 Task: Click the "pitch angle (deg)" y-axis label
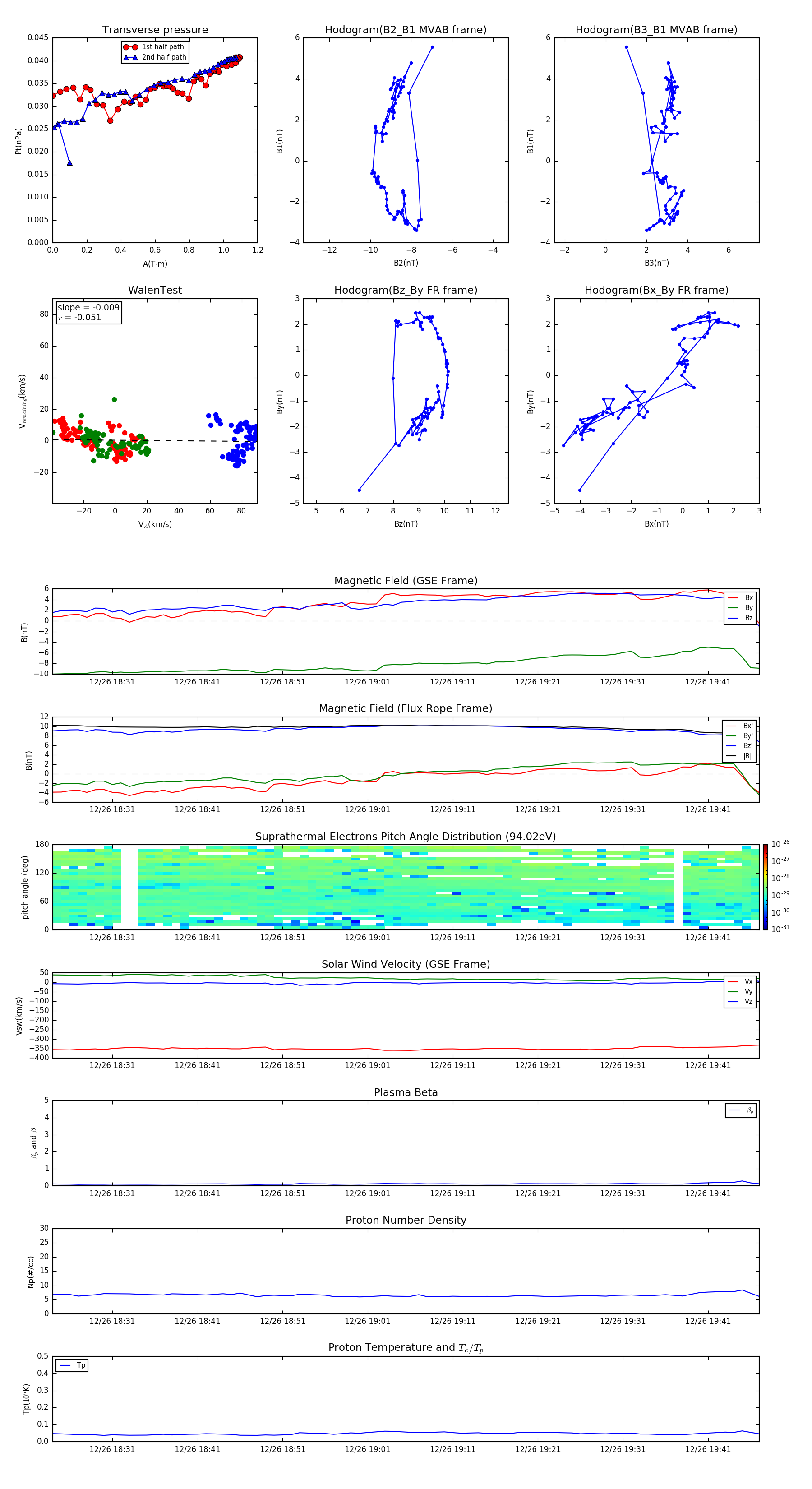pyautogui.click(x=25, y=887)
